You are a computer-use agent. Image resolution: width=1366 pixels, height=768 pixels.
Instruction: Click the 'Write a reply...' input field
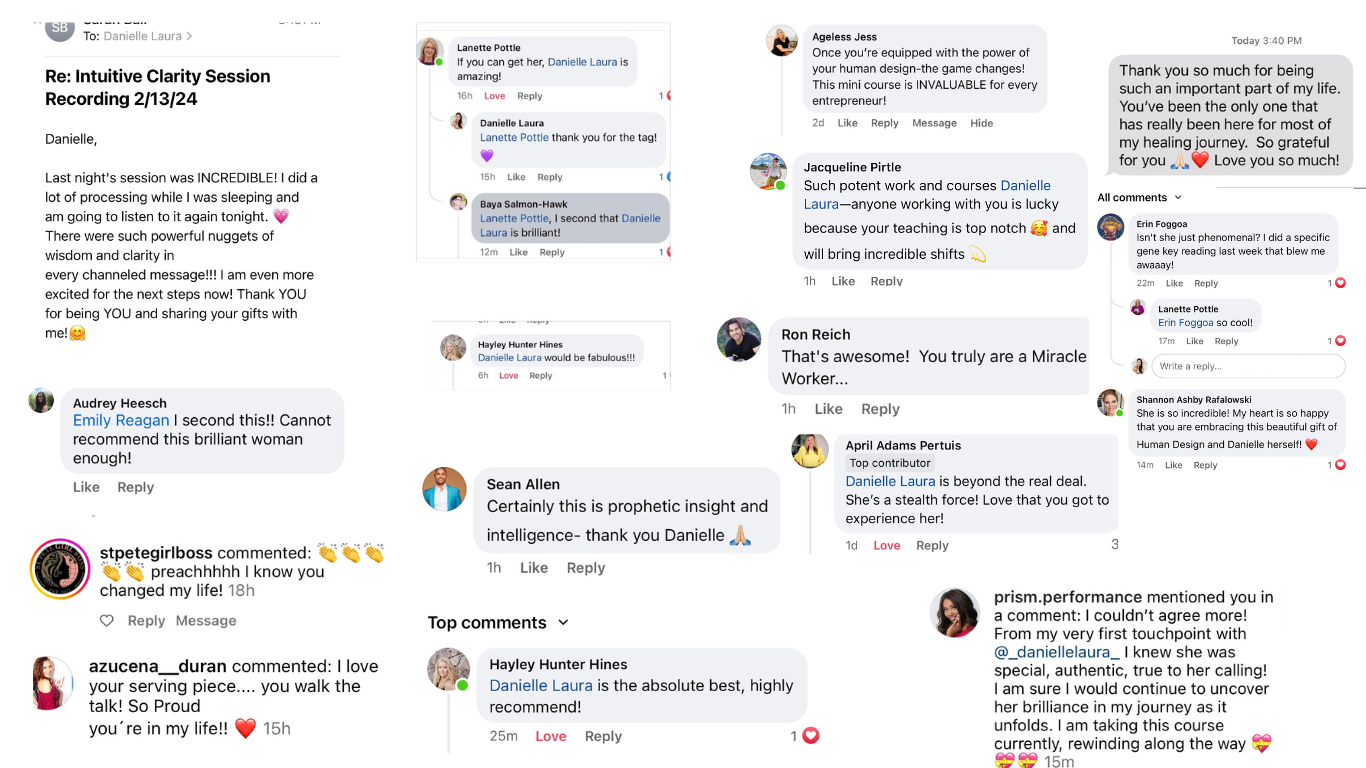(1248, 366)
